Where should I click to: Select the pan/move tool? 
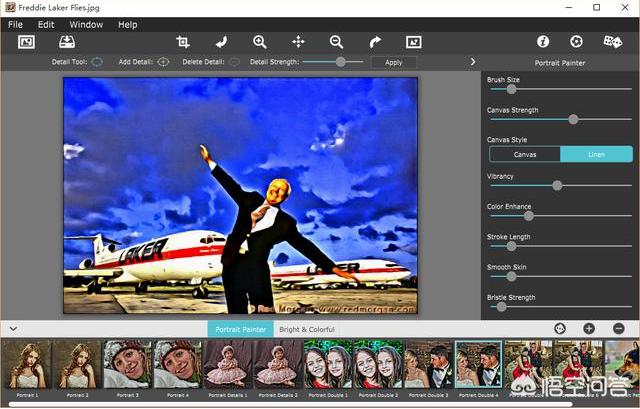(298, 42)
